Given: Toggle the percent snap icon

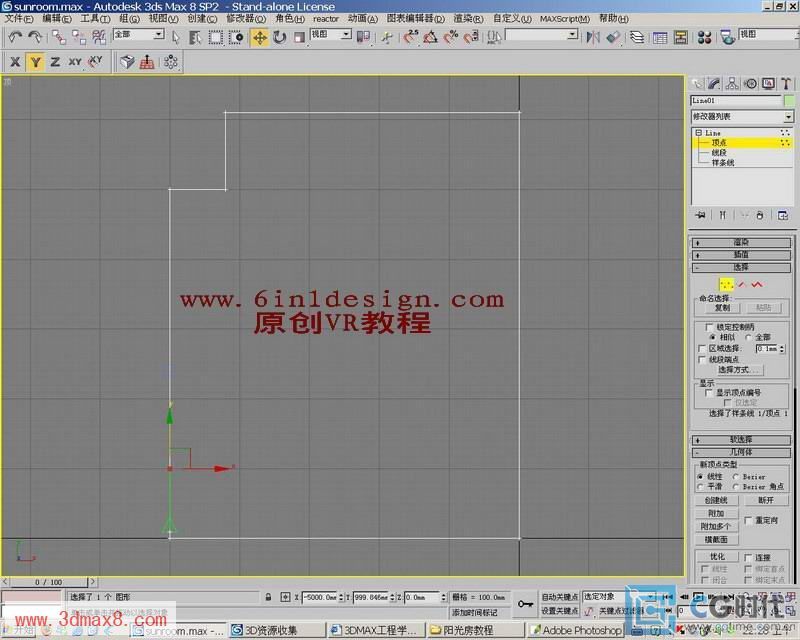Looking at the screenshot, I should tap(451, 37).
